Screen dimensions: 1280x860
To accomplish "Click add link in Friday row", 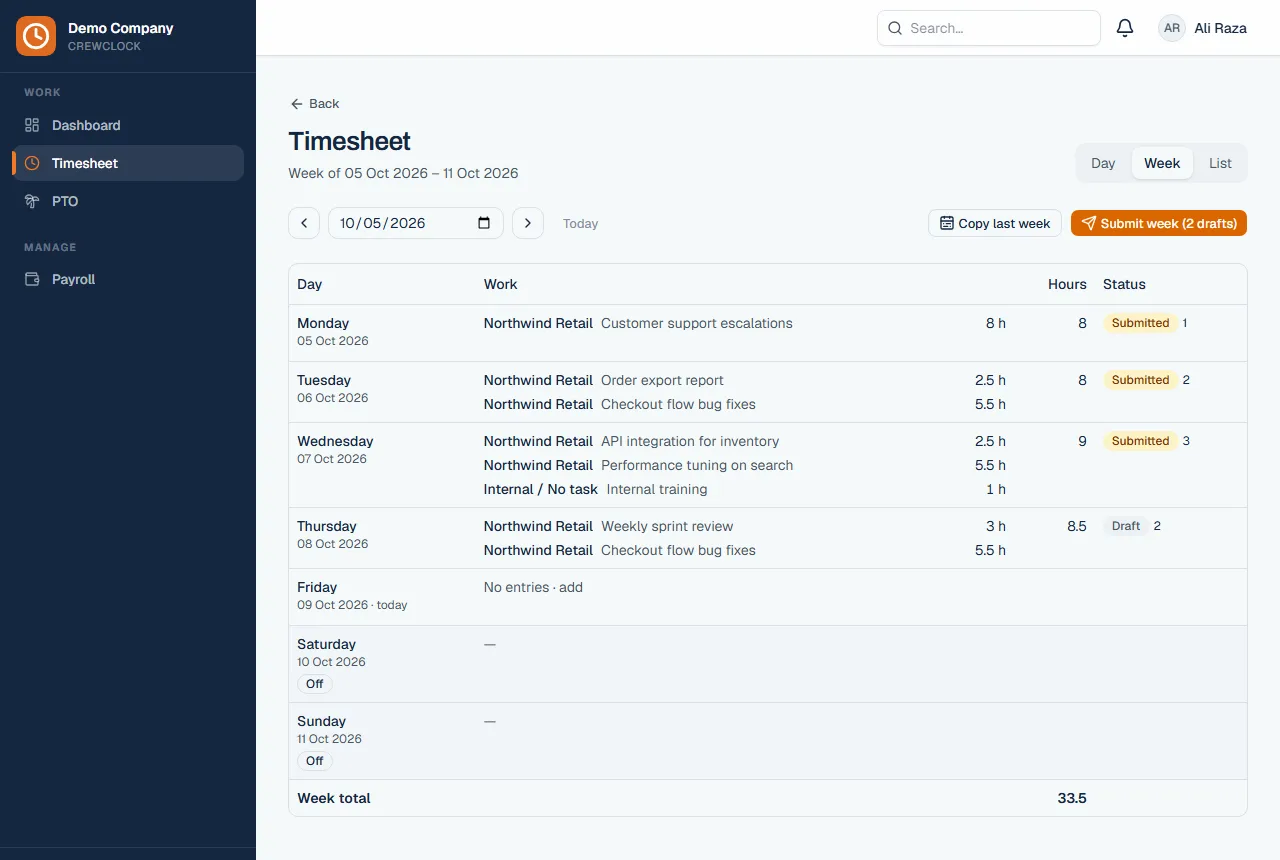I will tap(571, 587).
